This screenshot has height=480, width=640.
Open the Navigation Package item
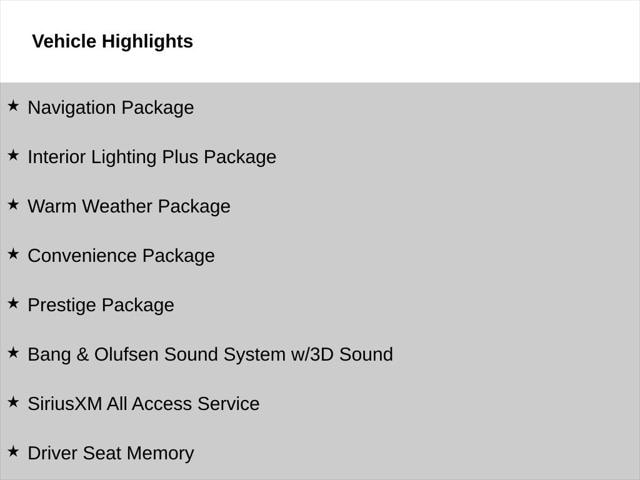[111, 107]
